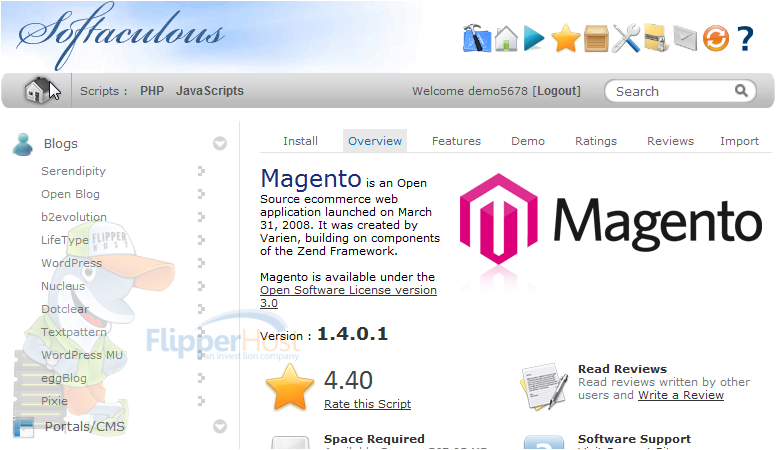
Task: Click Rate this Script link
Action: pos(368,404)
